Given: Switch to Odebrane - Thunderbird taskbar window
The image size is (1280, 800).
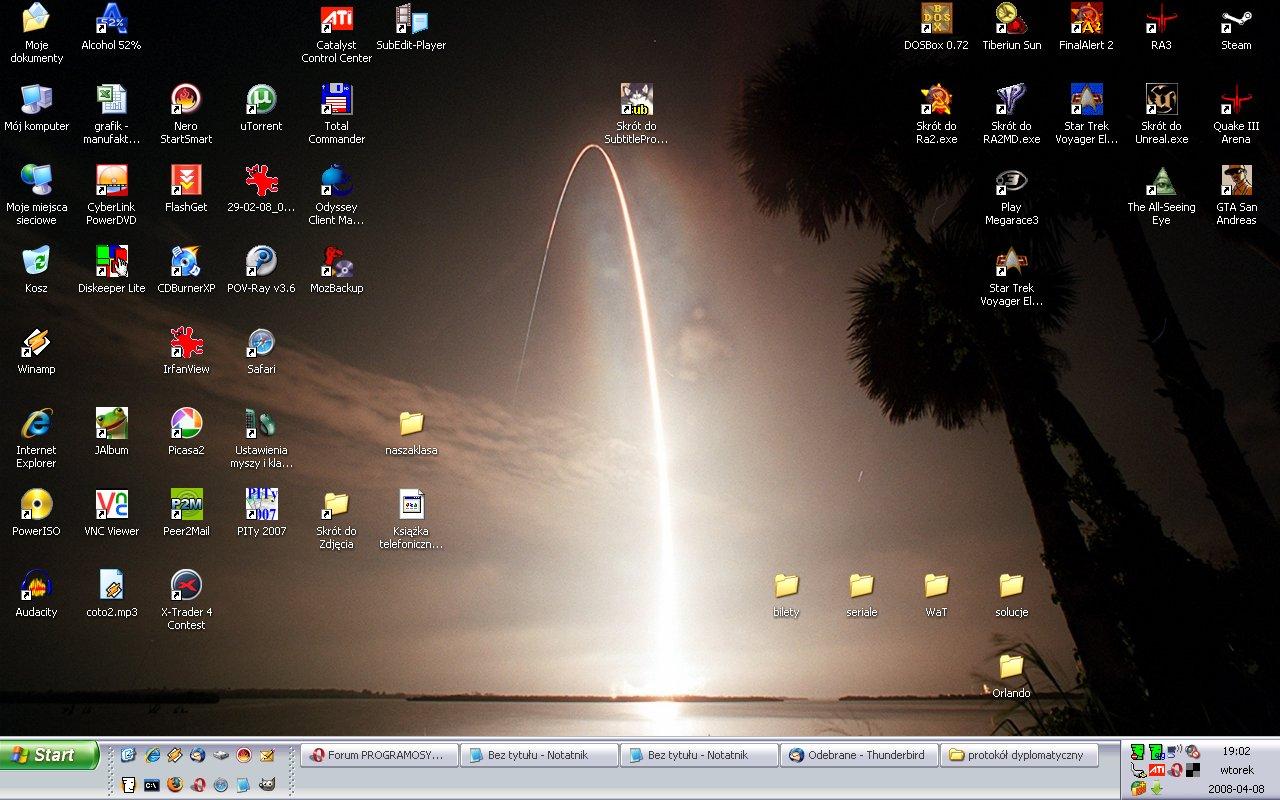Looking at the screenshot, I should pos(859,755).
